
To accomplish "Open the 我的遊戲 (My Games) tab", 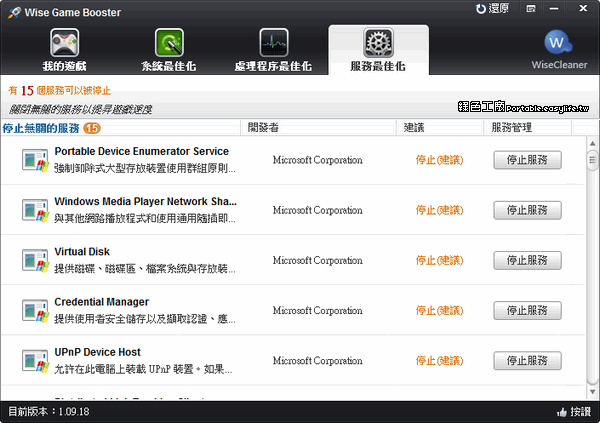I will point(64,50).
